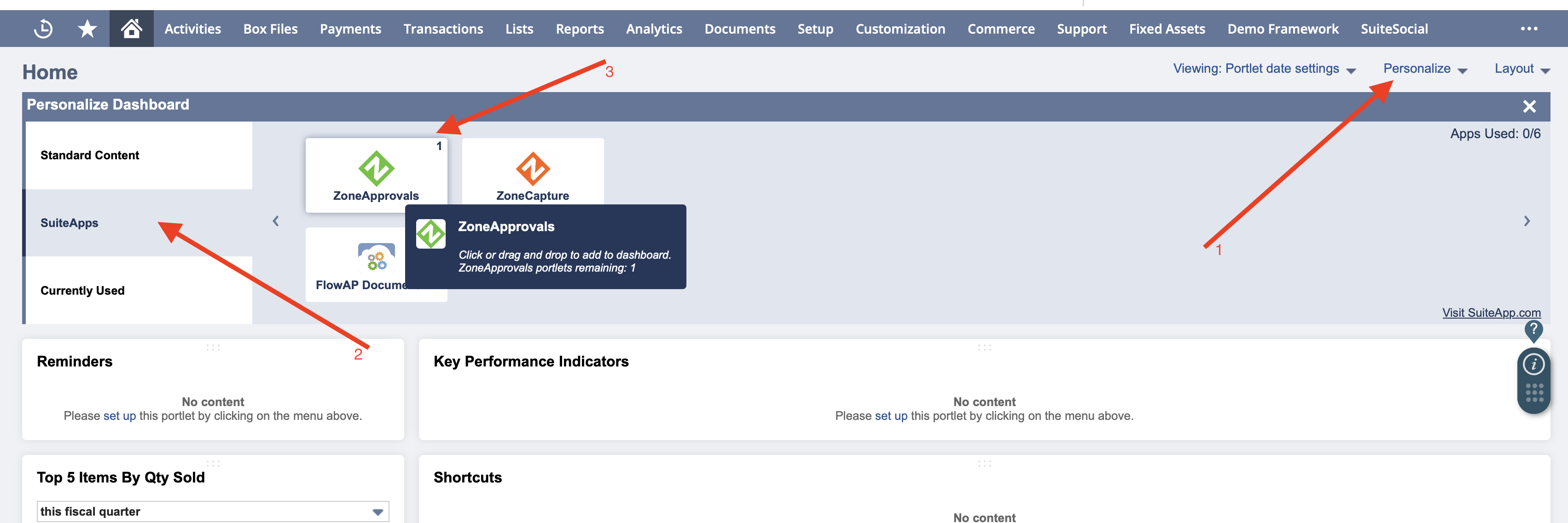Image resolution: width=1568 pixels, height=523 pixels.
Task: Open the grid dots widget icon
Action: pos(1534,393)
